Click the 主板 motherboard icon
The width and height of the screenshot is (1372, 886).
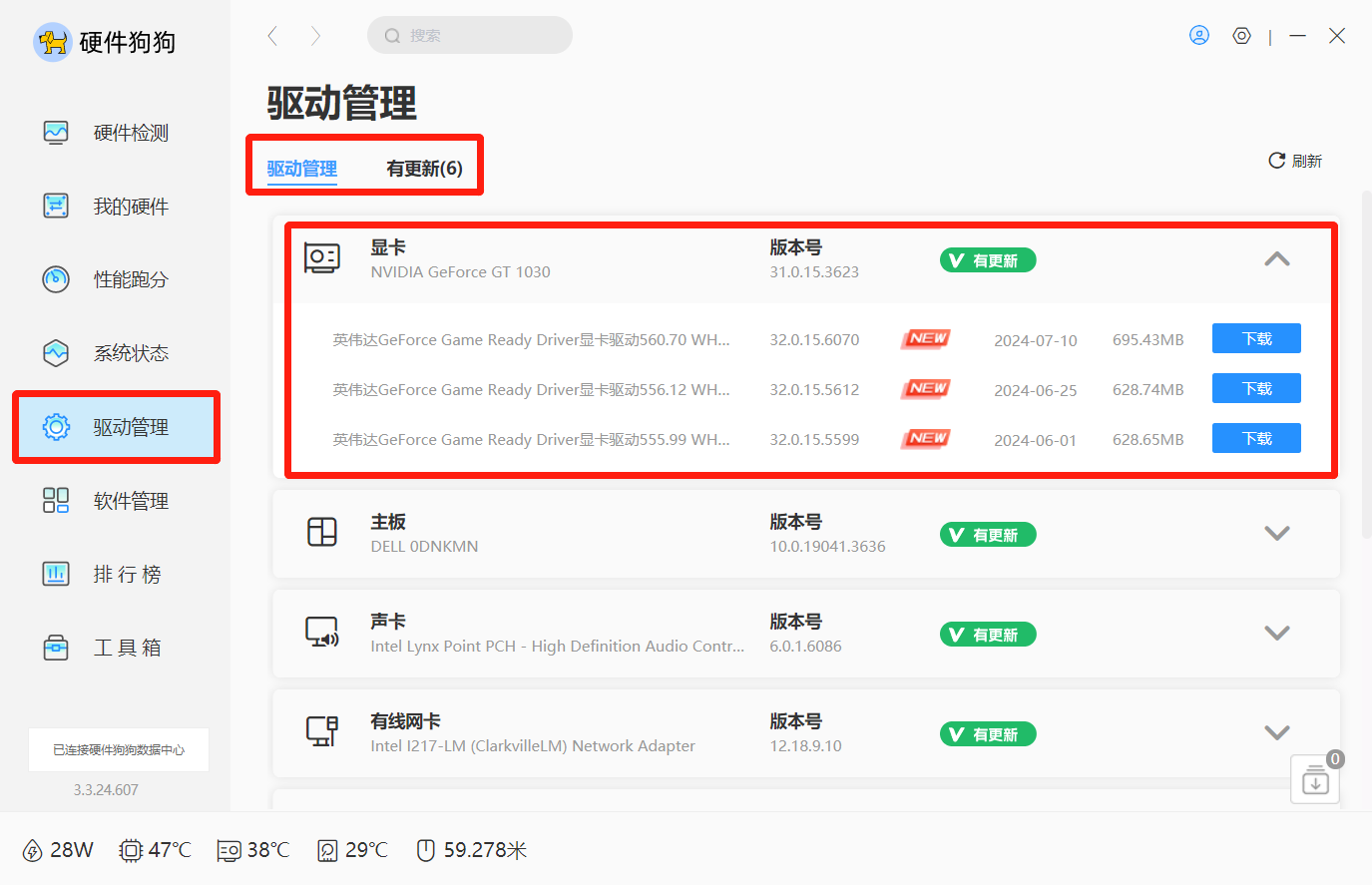(x=322, y=533)
